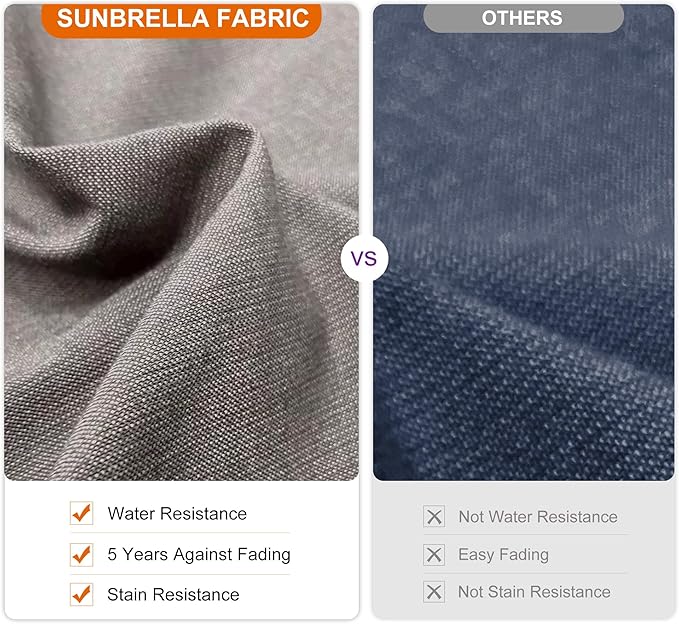Toggle the 5 Years Against Fading checkbox
Image resolution: width=679 pixels, height=624 pixels.
click(x=81, y=554)
